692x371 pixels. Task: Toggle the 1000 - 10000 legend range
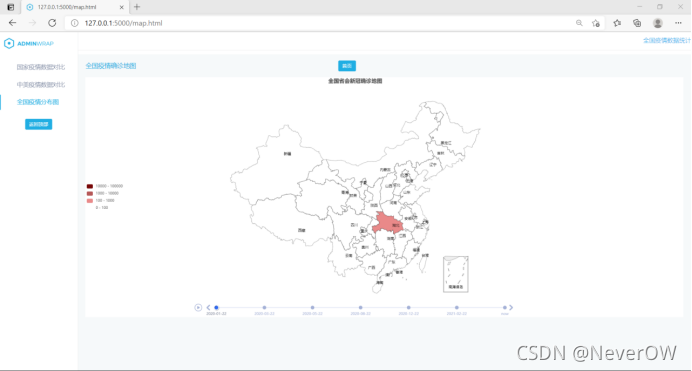(x=103, y=193)
